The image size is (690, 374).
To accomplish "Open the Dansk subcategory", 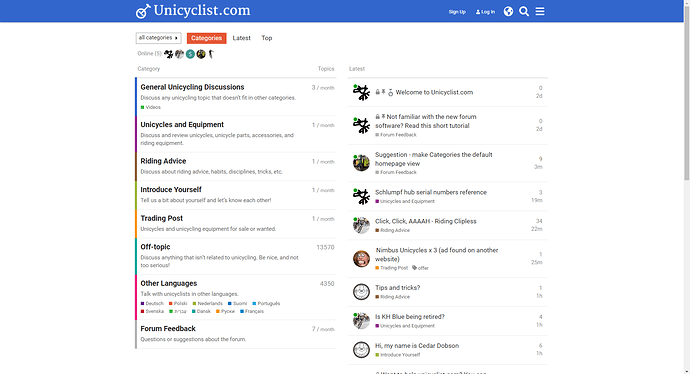I will point(201,312).
